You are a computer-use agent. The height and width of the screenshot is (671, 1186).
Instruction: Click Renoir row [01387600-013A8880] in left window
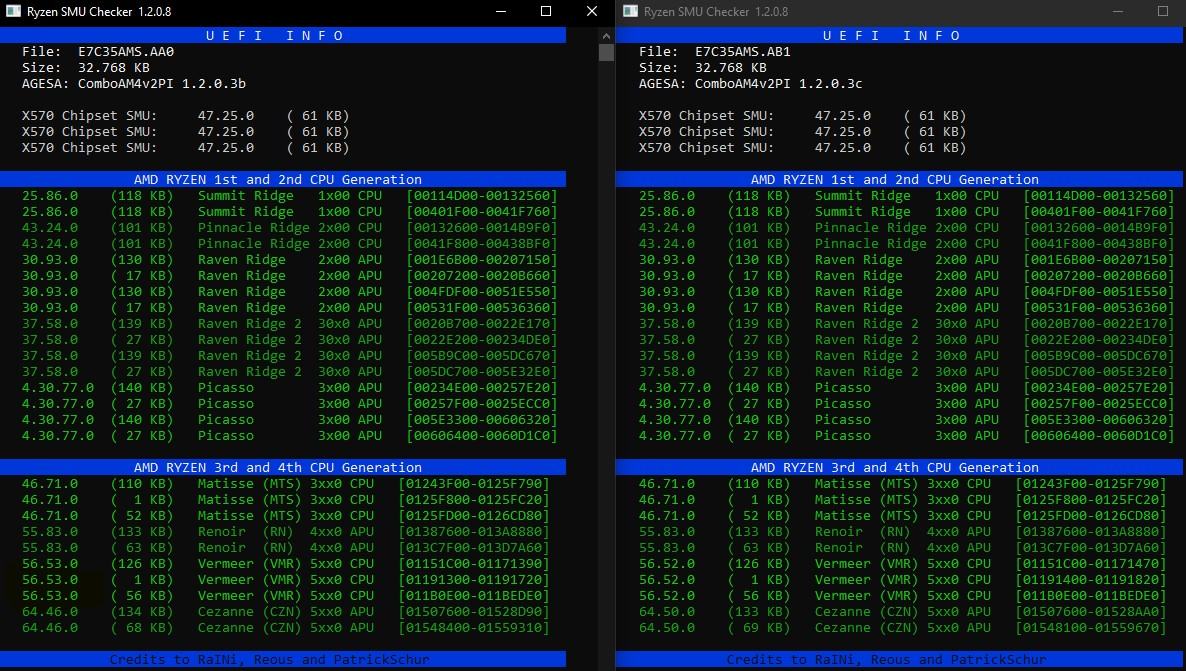click(286, 532)
